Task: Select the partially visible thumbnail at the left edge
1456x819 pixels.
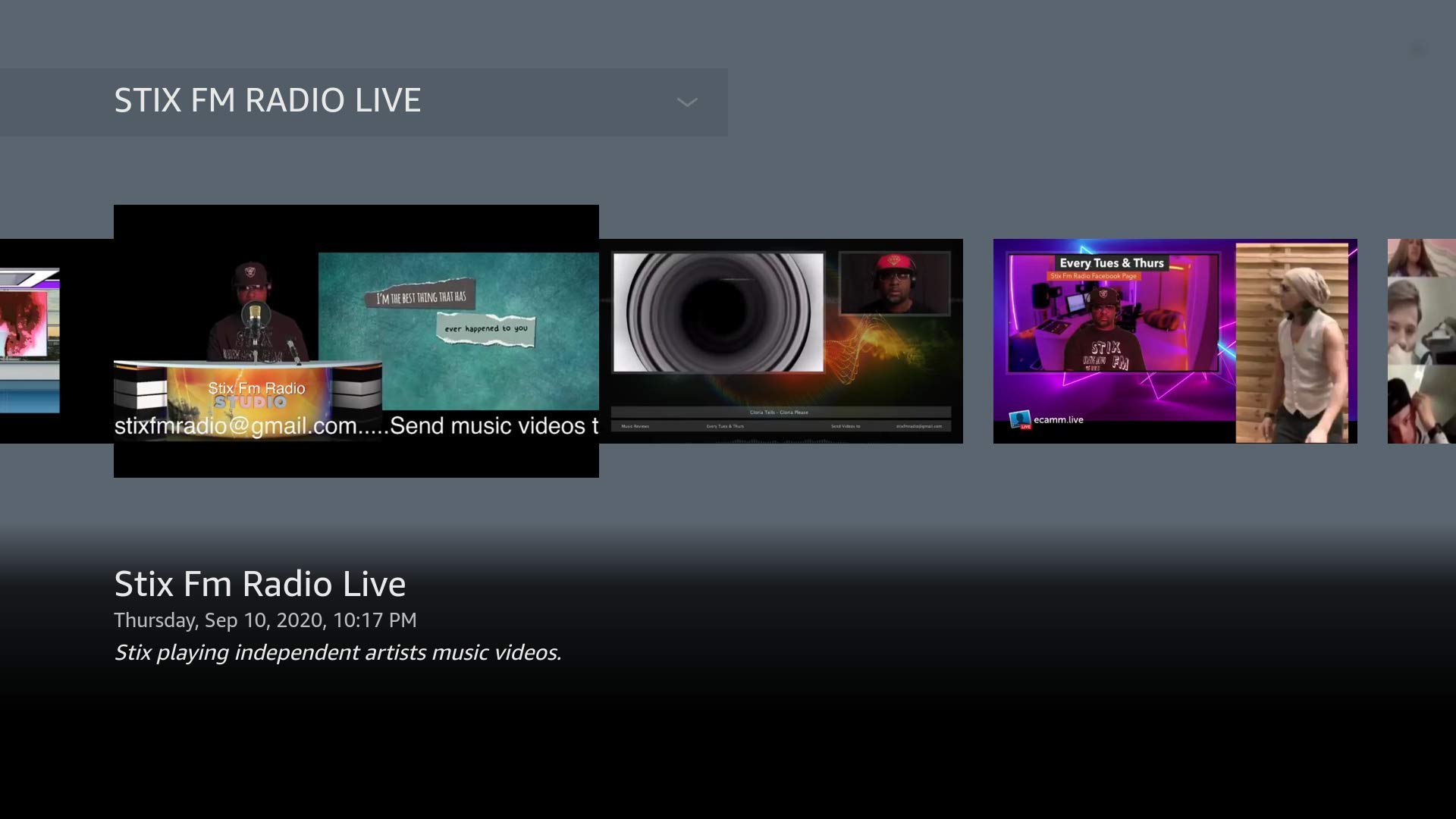Action: pyautogui.click(x=30, y=341)
